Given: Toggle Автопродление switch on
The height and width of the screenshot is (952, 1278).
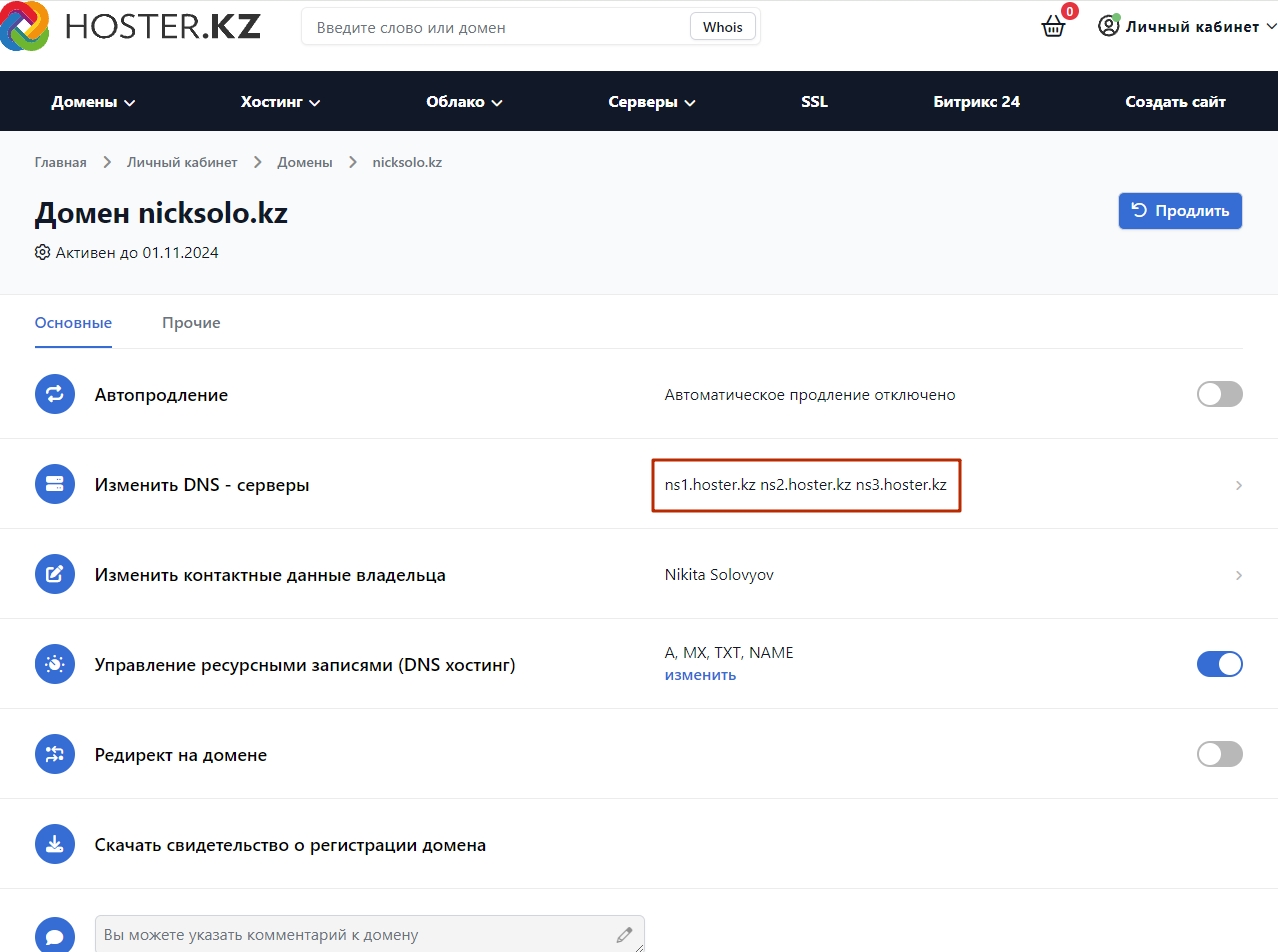Looking at the screenshot, I should click(x=1219, y=394).
